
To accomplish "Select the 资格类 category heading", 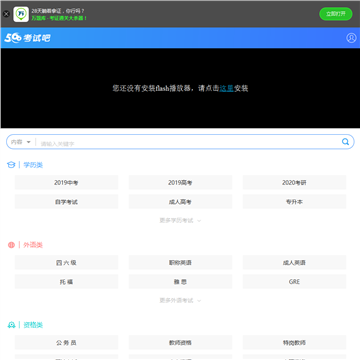I will coord(33,325).
